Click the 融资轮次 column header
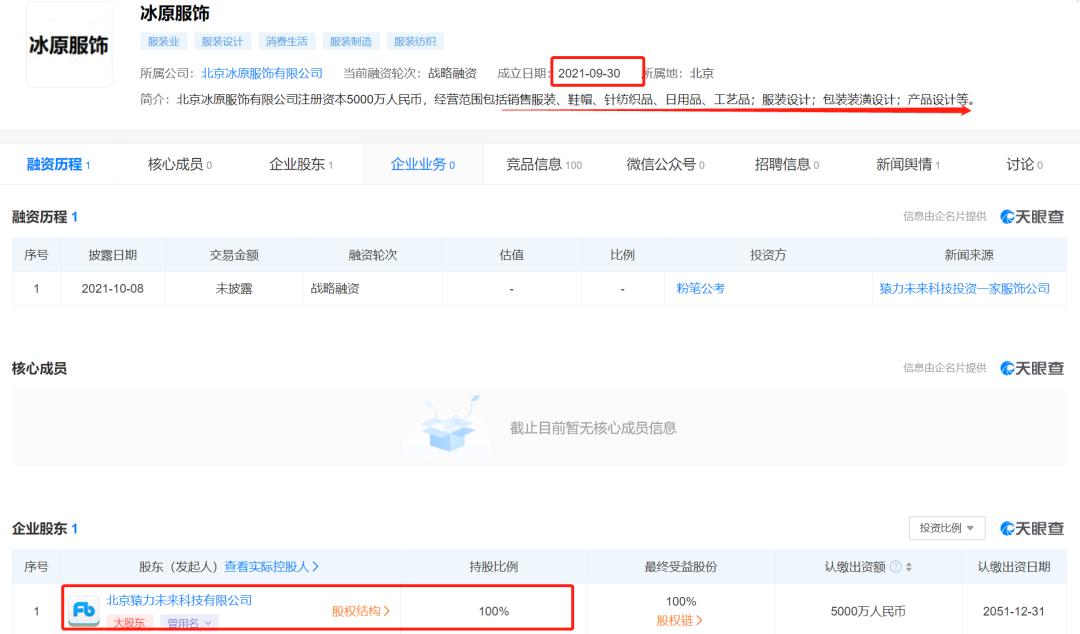 coord(373,255)
